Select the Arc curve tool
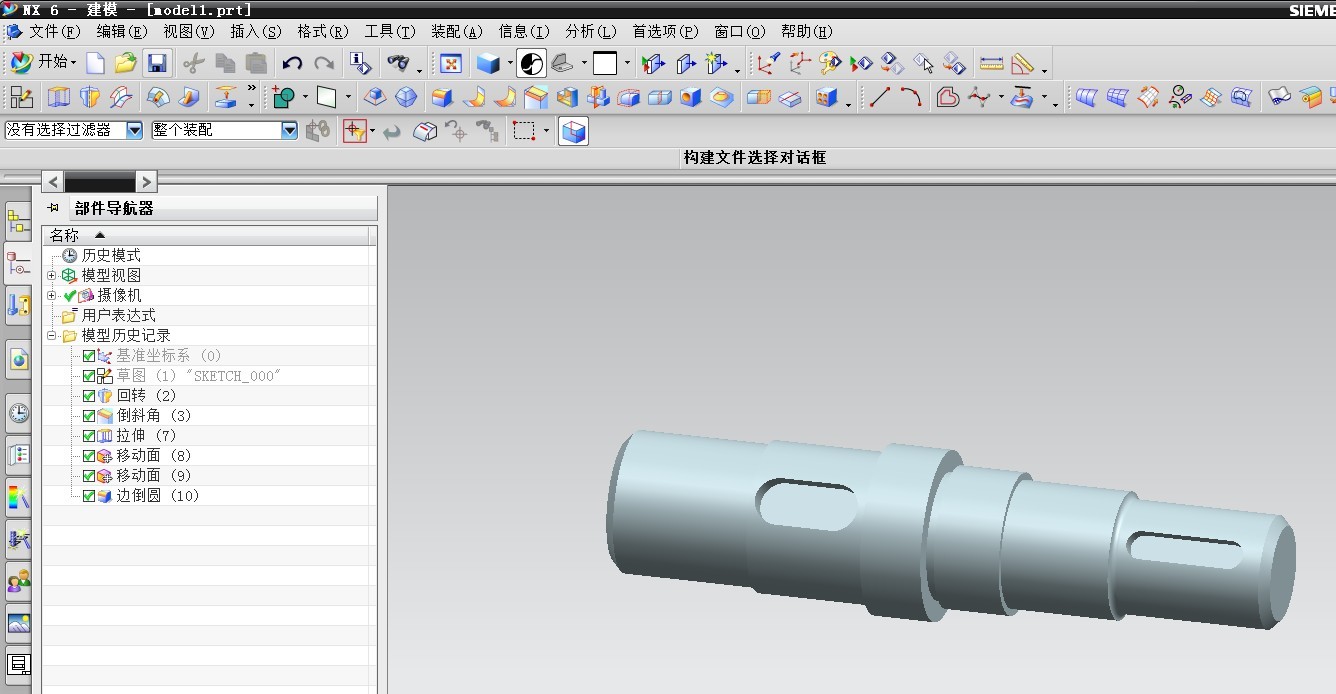 (x=910, y=97)
